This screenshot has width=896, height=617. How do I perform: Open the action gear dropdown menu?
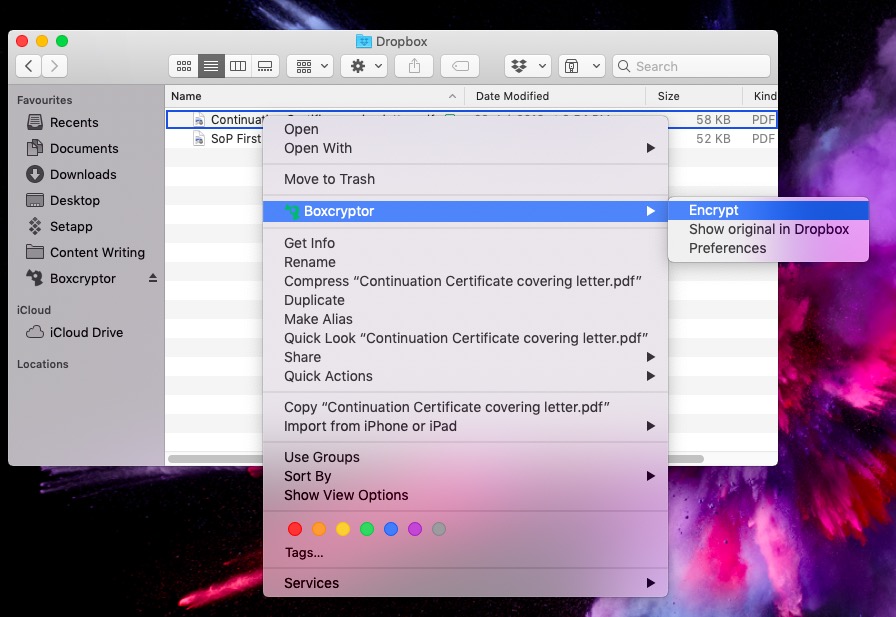(362, 65)
